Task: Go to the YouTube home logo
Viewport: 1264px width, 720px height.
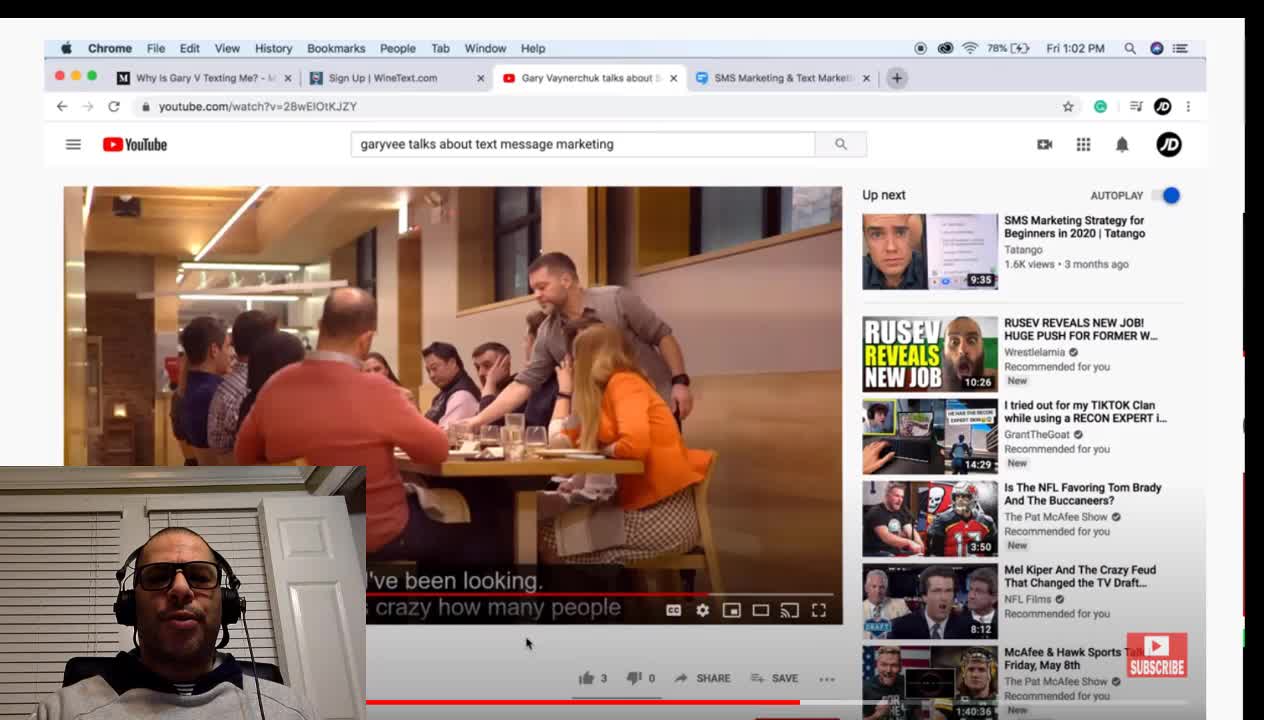Action: coord(134,144)
